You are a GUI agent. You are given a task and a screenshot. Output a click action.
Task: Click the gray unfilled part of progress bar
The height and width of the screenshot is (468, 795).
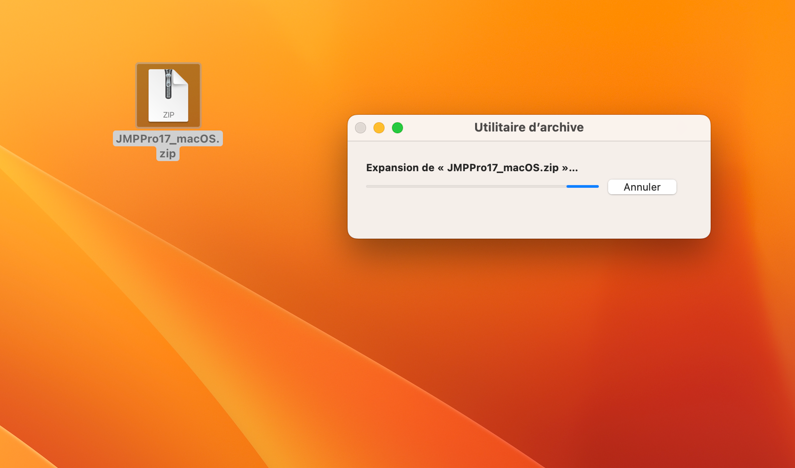460,186
